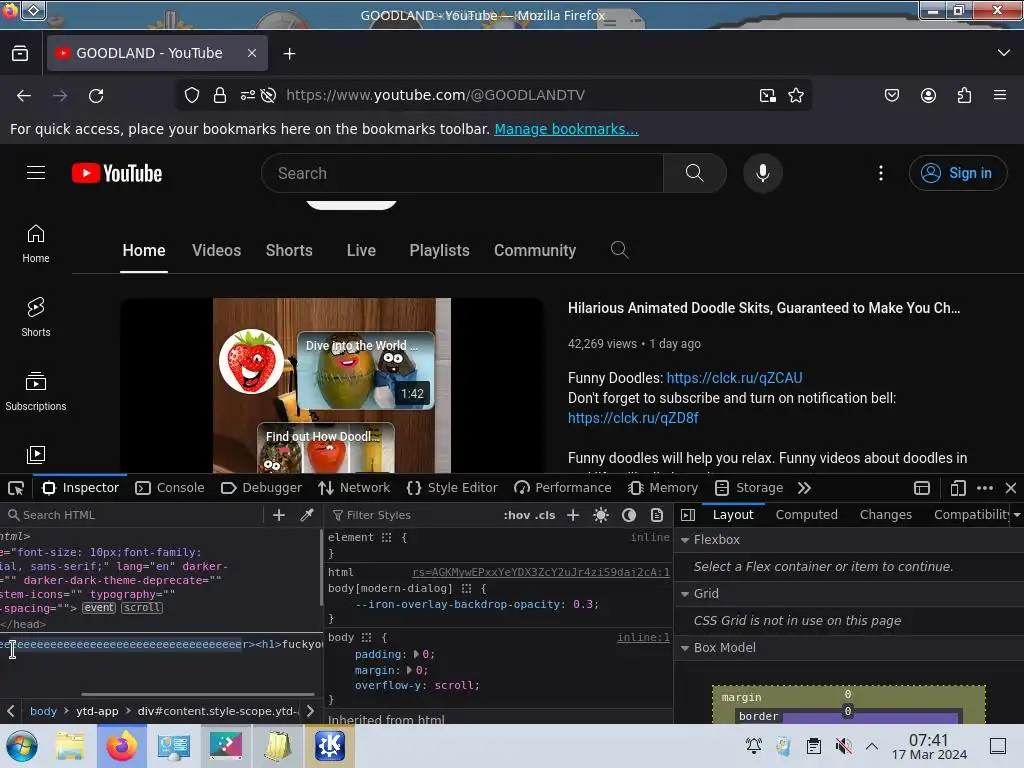This screenshot has width=1024, height=768.
Task: Switch to Debugger tab
Action: click(261, 488)
